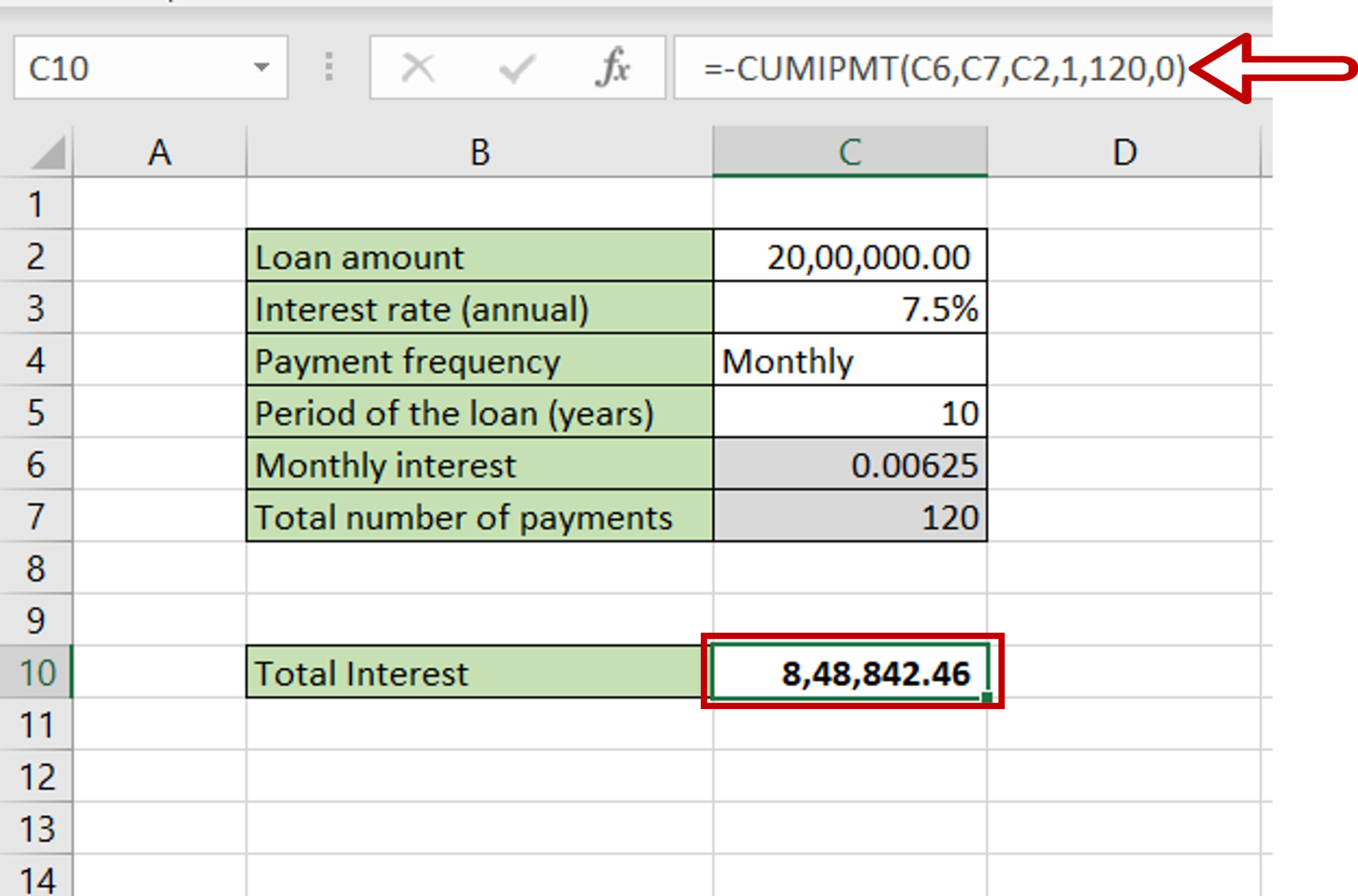Click the Name Box dropdown for C10
1358x896 pixels.
[270, 68]
